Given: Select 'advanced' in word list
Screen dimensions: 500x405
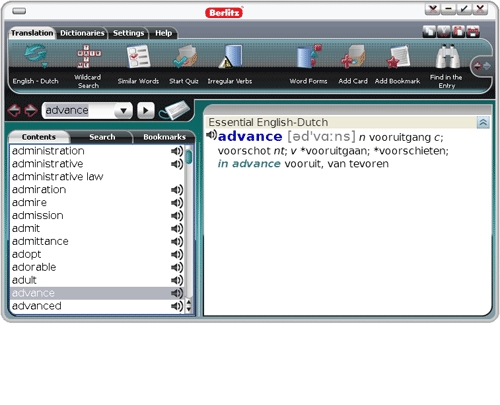Looking at the screenshot, I should point(37,306).
